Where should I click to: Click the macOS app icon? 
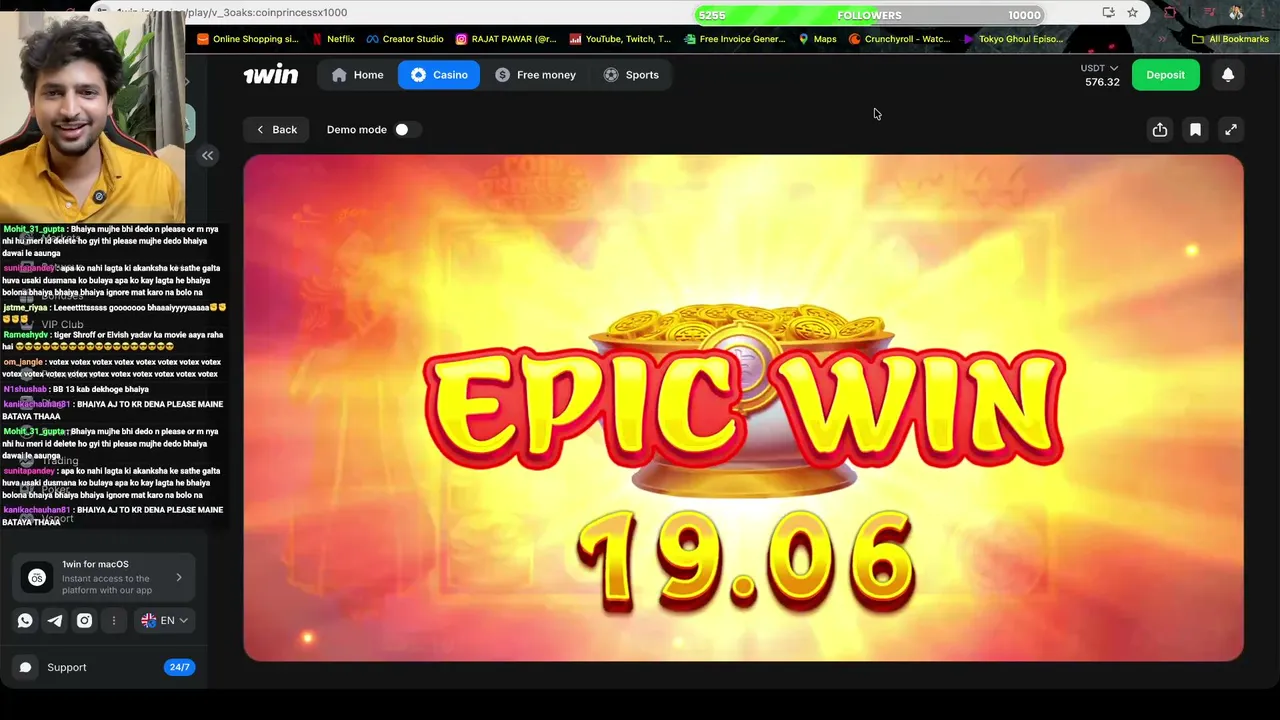(37, 578)
